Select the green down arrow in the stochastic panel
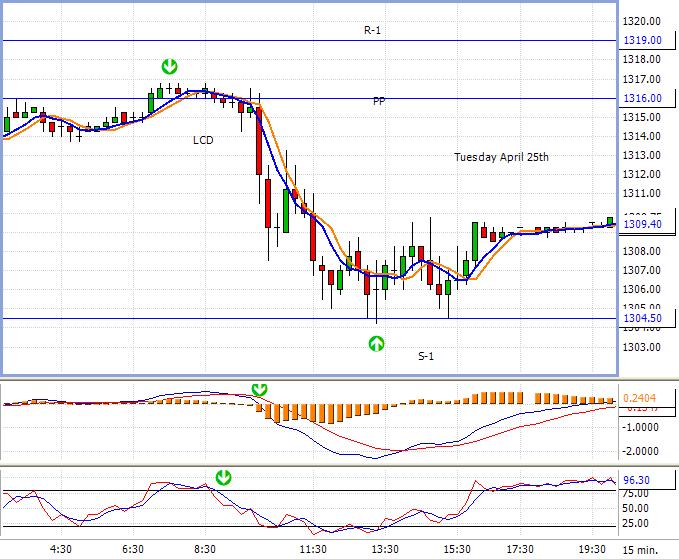 coord(224,477)
